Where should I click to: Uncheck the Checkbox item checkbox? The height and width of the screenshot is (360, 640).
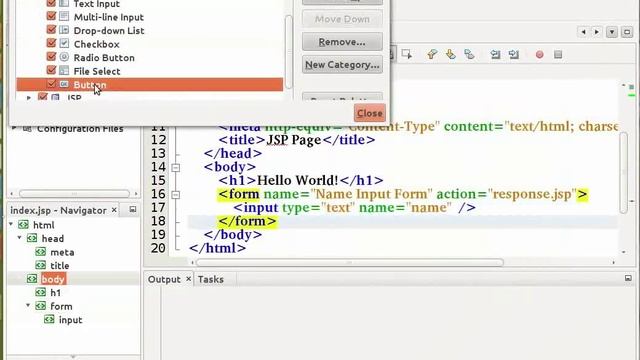click(51, 43)
